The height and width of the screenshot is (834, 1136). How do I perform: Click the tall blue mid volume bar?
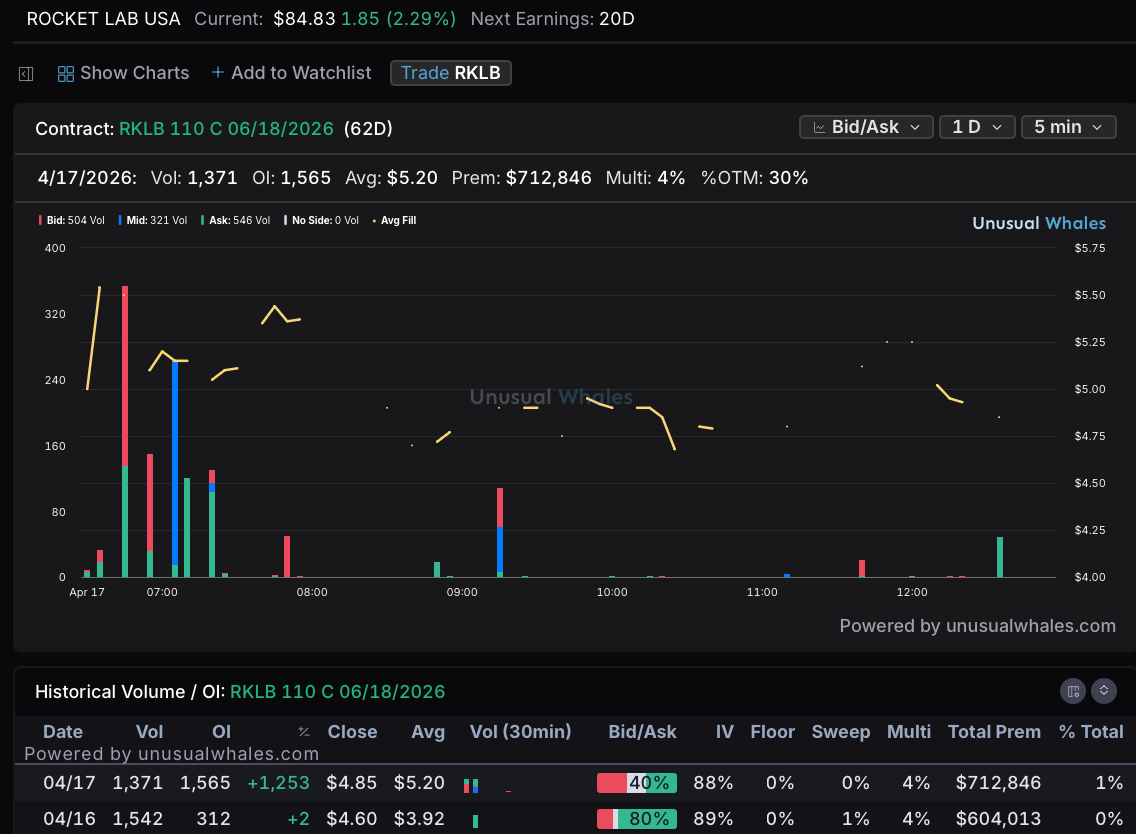click(175, 463)
